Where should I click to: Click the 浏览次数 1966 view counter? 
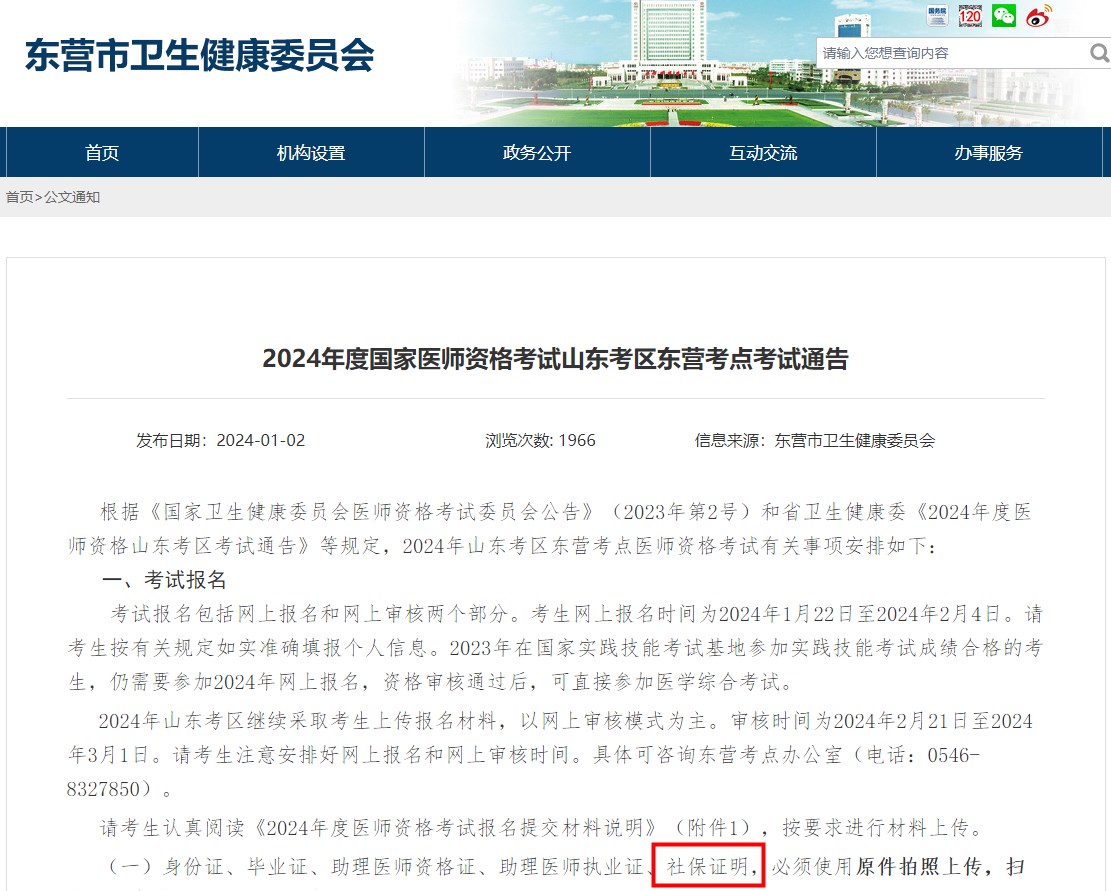click(x=540, y=440)
